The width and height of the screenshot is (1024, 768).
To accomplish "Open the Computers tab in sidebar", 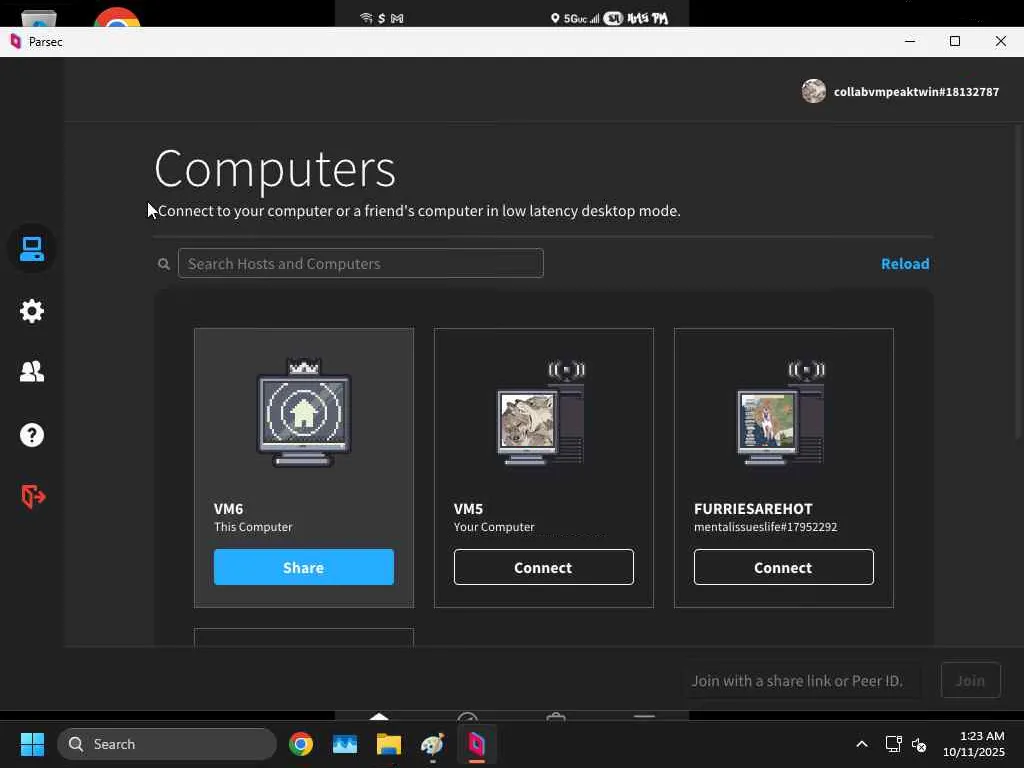I will point(31,249).
